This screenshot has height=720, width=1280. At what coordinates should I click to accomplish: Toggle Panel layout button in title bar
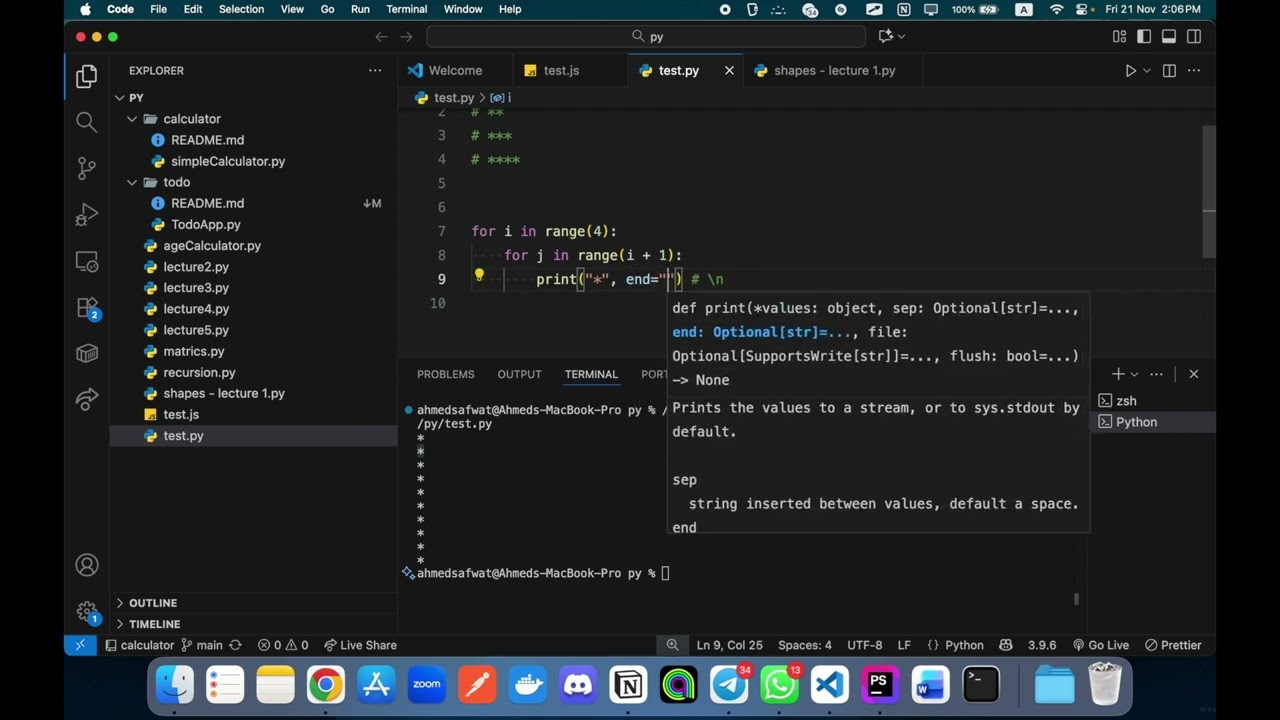pos(1169,36)
